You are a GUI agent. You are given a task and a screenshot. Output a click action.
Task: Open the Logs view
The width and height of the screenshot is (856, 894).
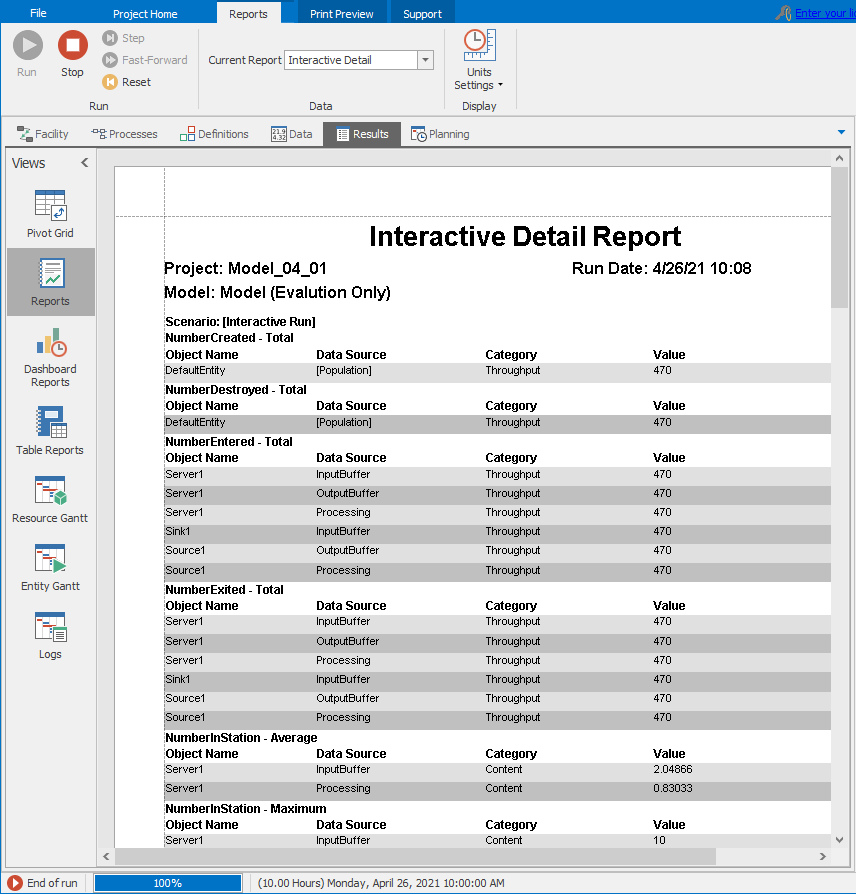tap(50, 635)
